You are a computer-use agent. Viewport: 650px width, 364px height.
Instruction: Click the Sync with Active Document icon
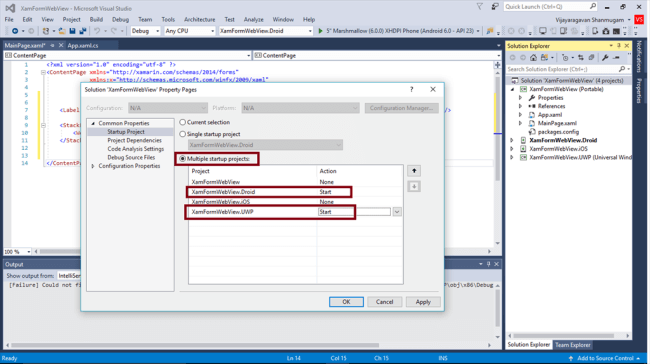coord(580,58)
